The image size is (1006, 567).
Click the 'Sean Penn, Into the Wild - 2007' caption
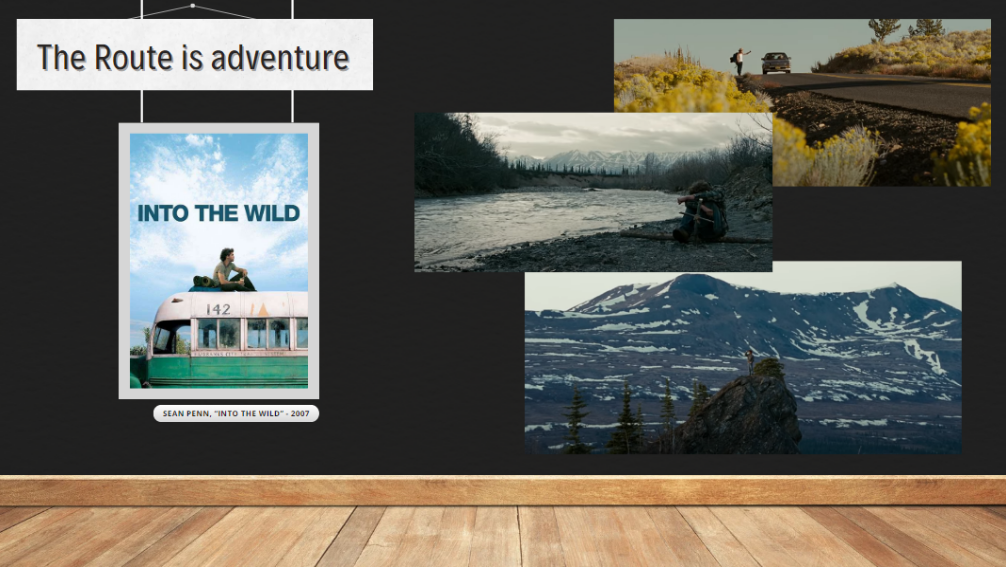236,414
